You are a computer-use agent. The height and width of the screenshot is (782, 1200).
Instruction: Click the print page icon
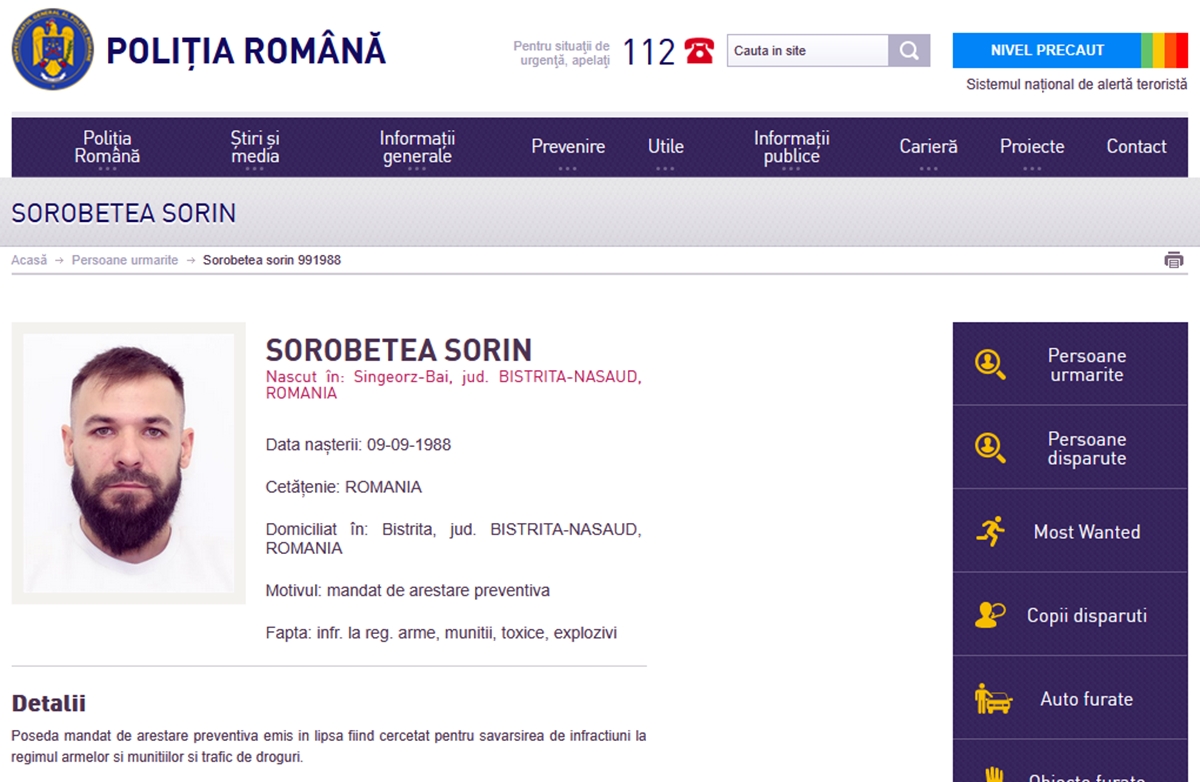pos(1173,260)
